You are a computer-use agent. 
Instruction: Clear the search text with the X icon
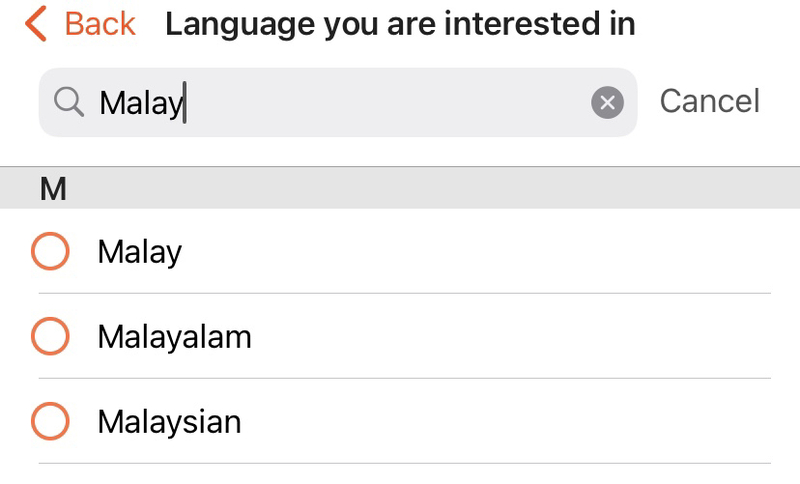607,103
